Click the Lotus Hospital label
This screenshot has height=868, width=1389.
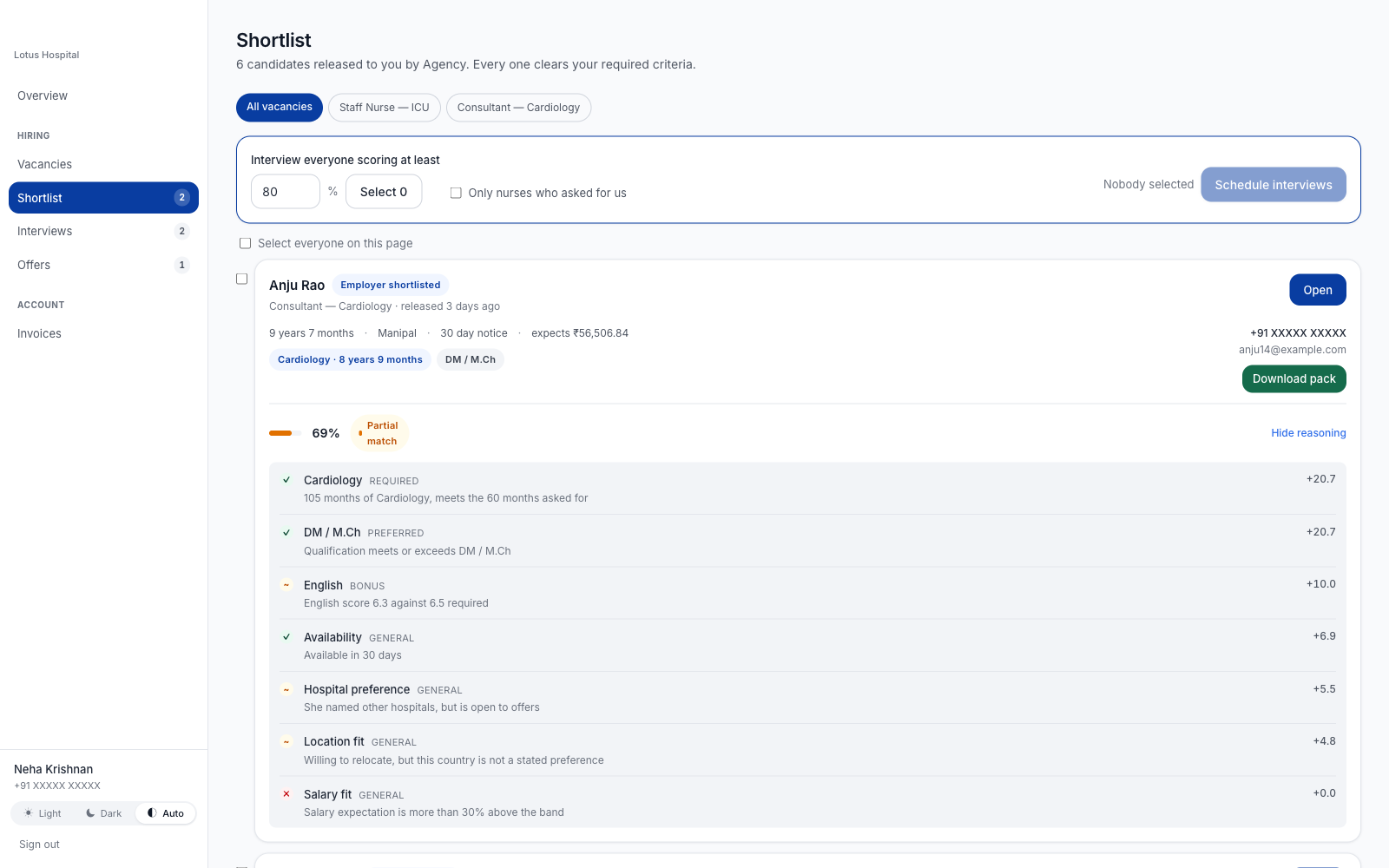click(47, 55)
